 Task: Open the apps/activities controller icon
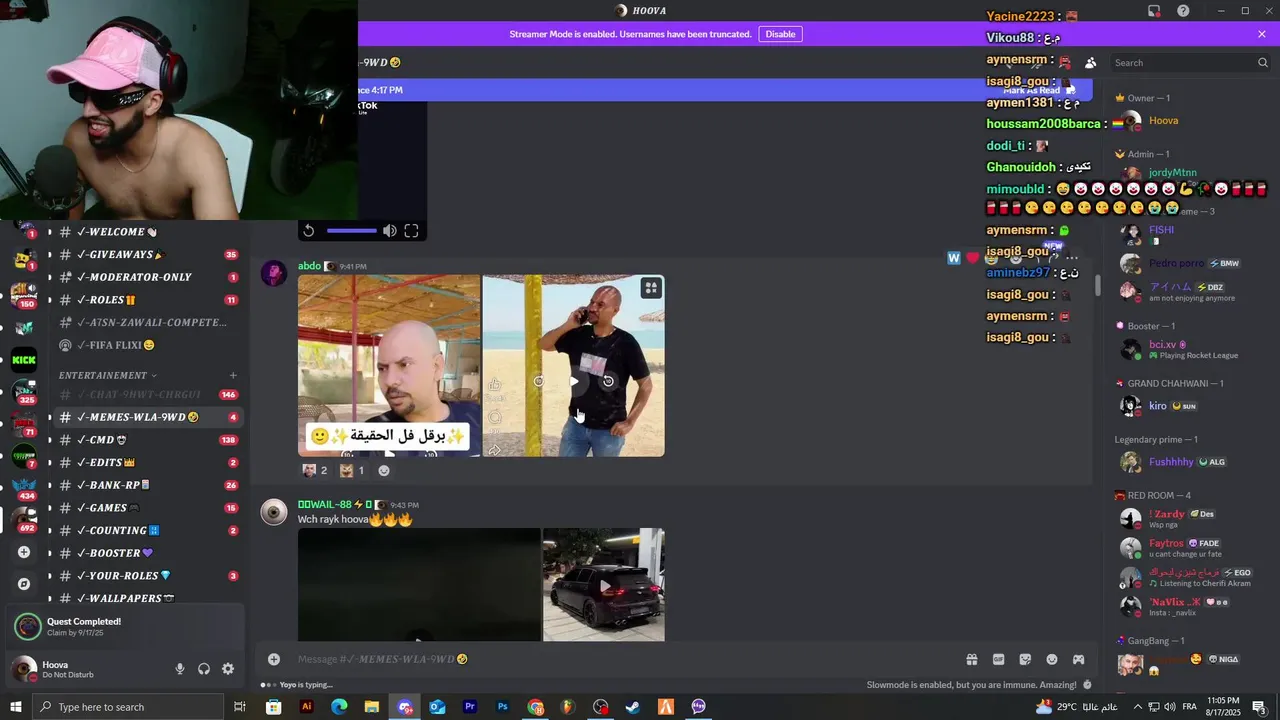[x=1078, y=659]
